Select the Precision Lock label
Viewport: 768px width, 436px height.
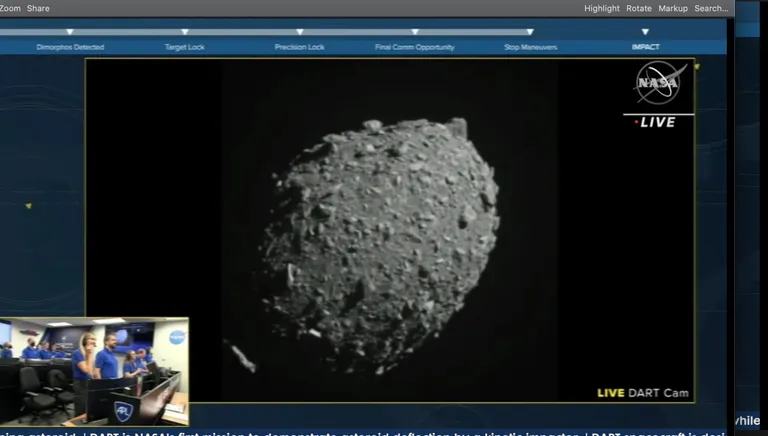pyautogui.click(x=299, y=47)
